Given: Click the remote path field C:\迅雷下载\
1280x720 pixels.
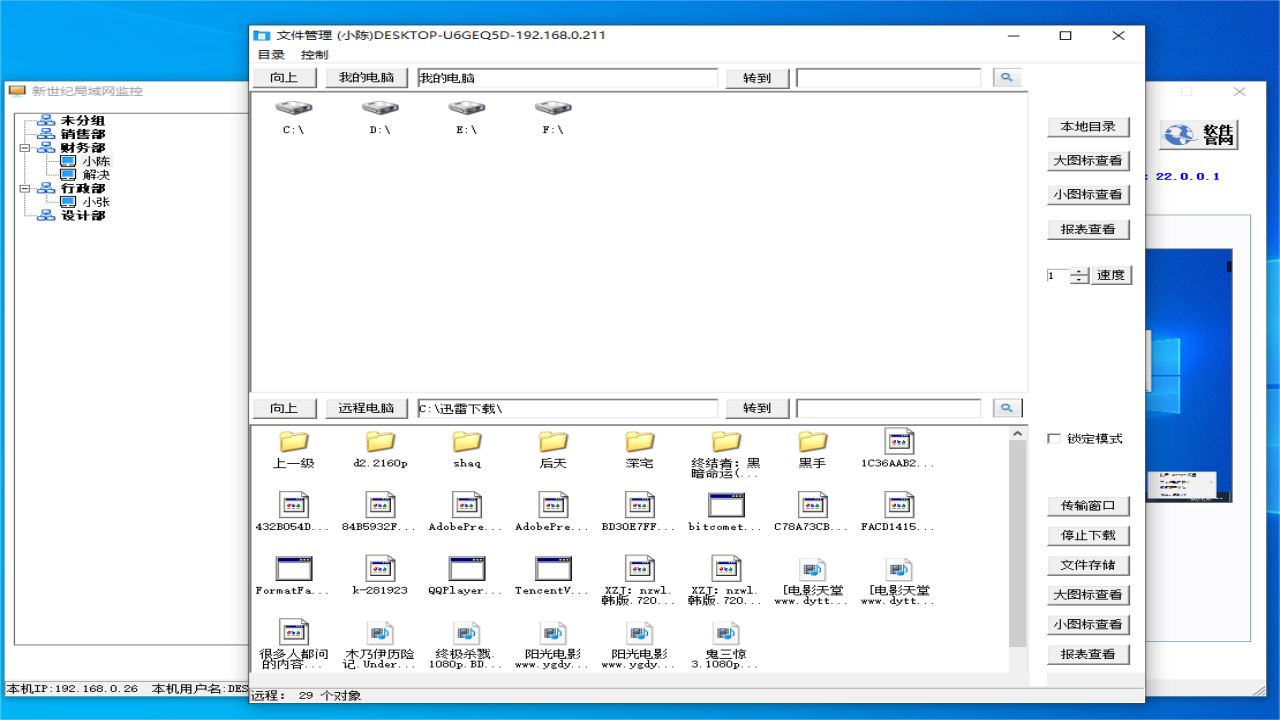Looking at the screenshot, I should (x=567, y=408).
